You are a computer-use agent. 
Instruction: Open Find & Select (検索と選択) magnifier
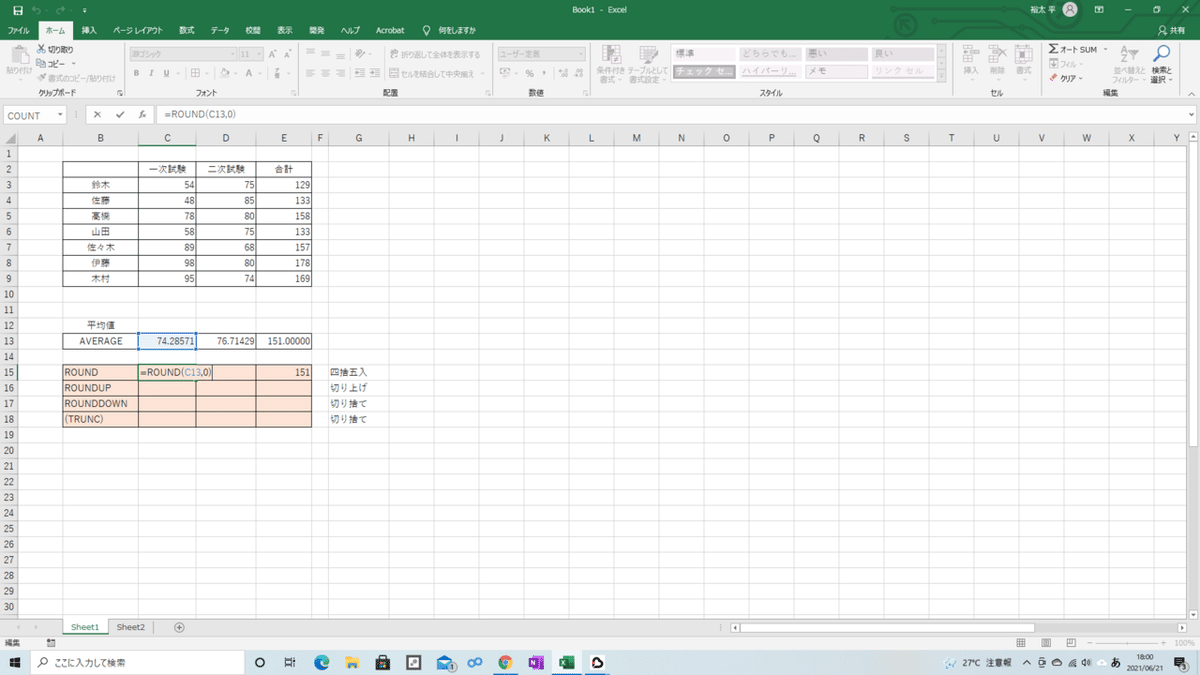tap(1162, 54)
